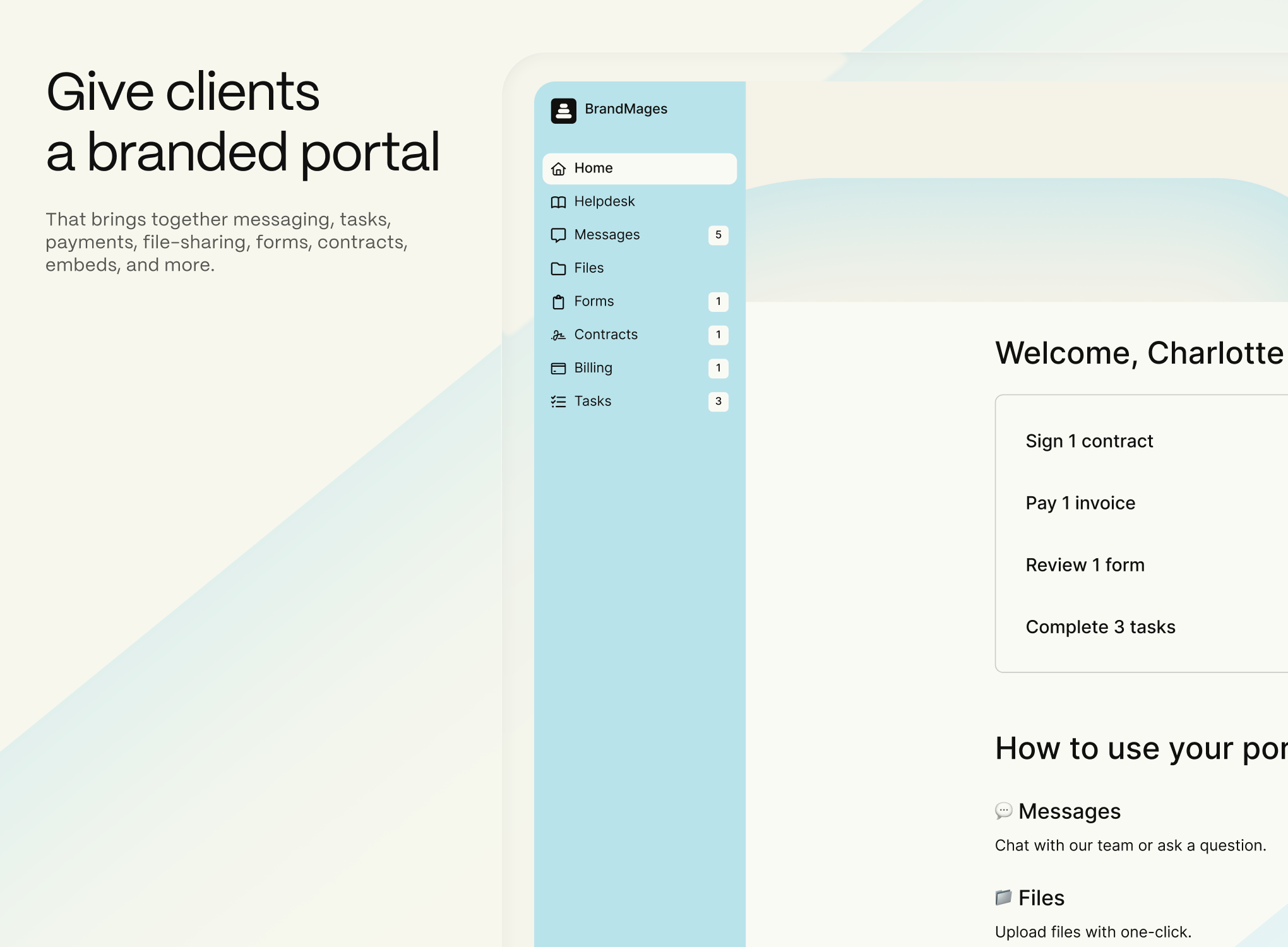Viewport: 1288px width, 947px height.
Task: Click the Sign 1 contract action
Action: click(x=1089, y=441)
